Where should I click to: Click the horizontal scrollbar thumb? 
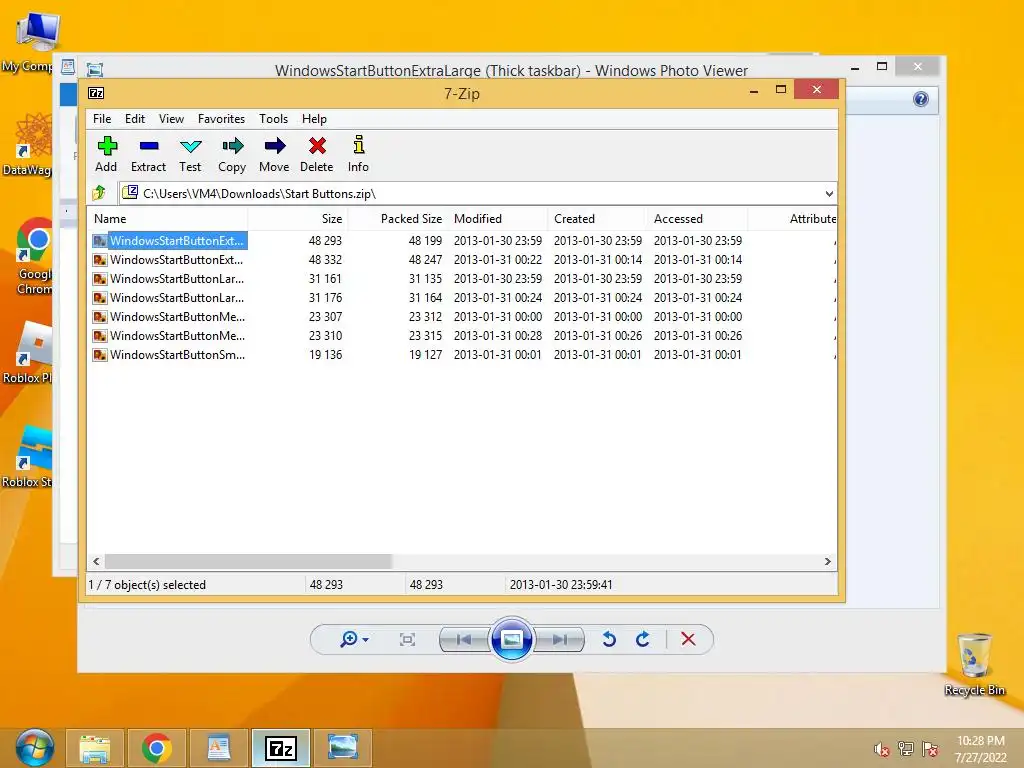tap(248, 562)
